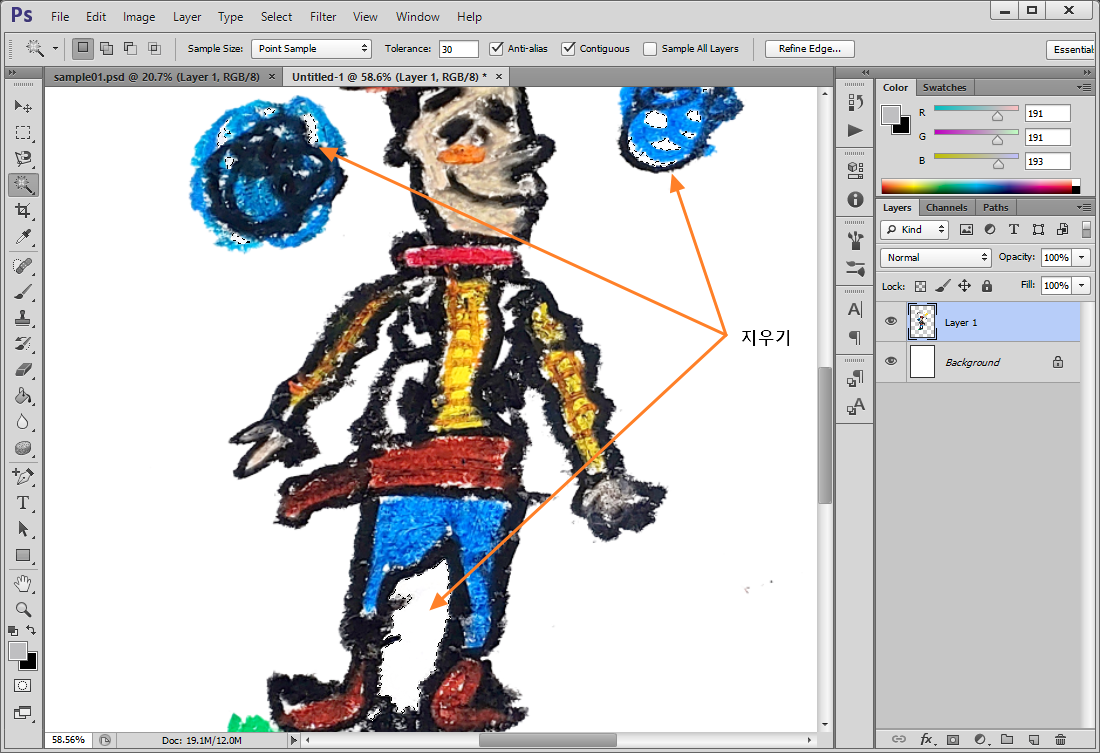The image size is (1100, 753).
Task: Open the Essentials workspace switcher
Action: point(1073,49)
